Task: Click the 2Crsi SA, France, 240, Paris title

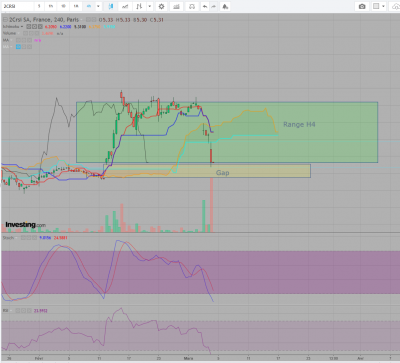Action: click(x=44, y=20)
